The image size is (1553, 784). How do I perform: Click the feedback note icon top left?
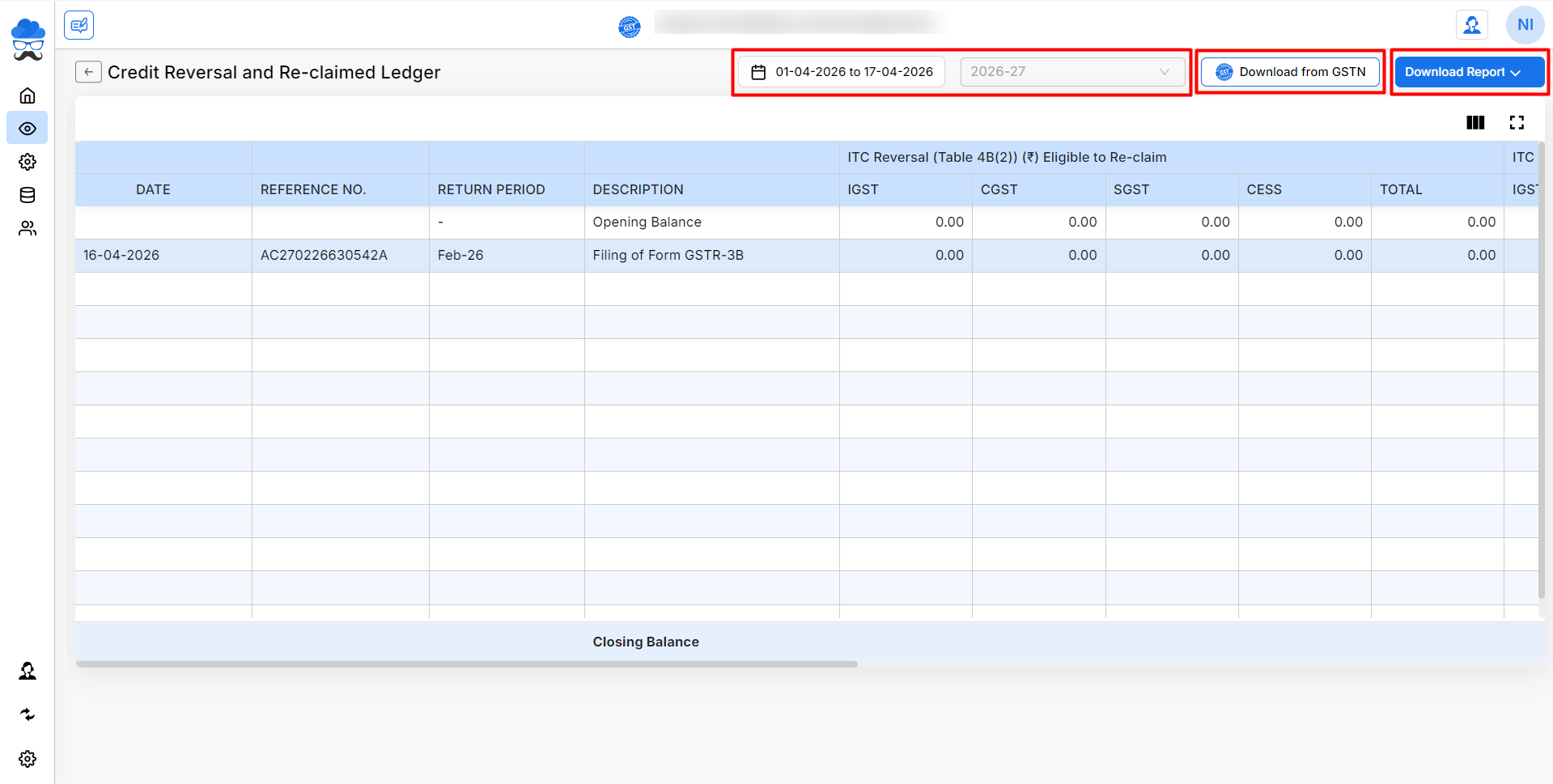(79, 25)
